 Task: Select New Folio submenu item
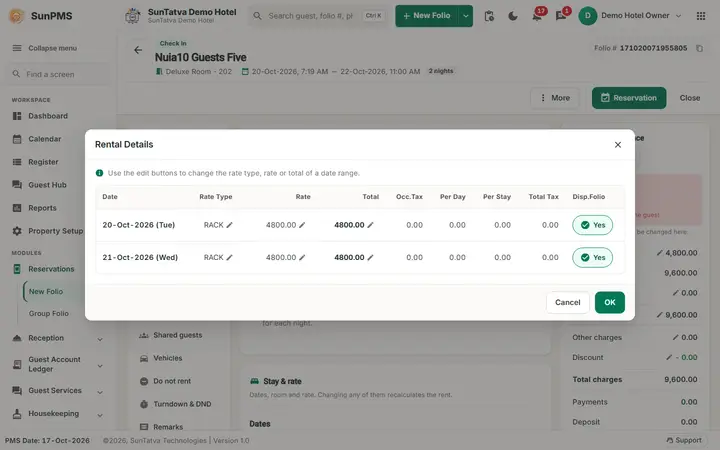click(x=46, y=292)
